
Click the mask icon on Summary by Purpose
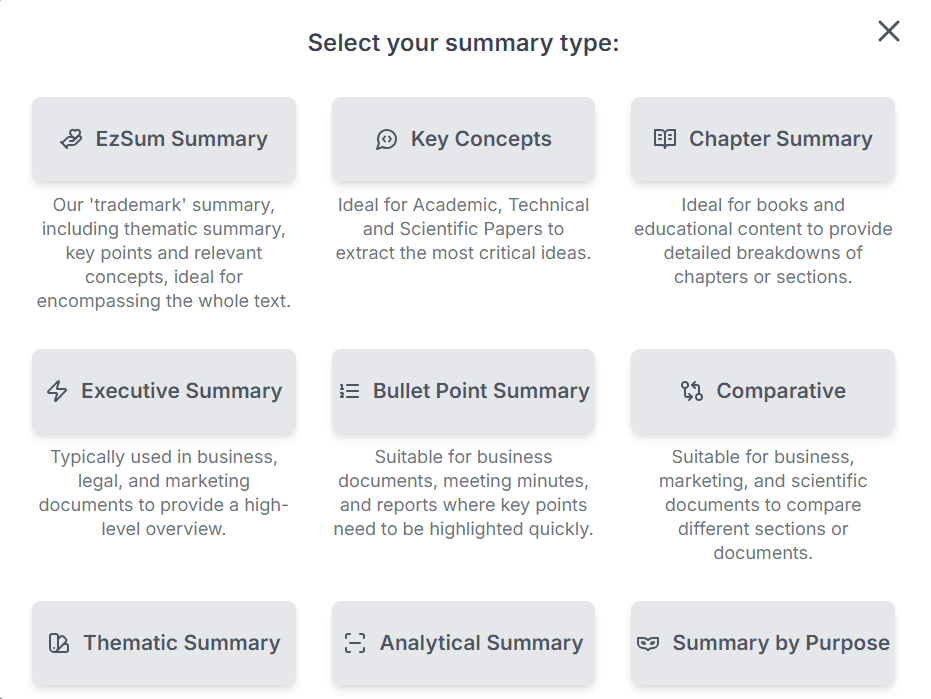648,643
